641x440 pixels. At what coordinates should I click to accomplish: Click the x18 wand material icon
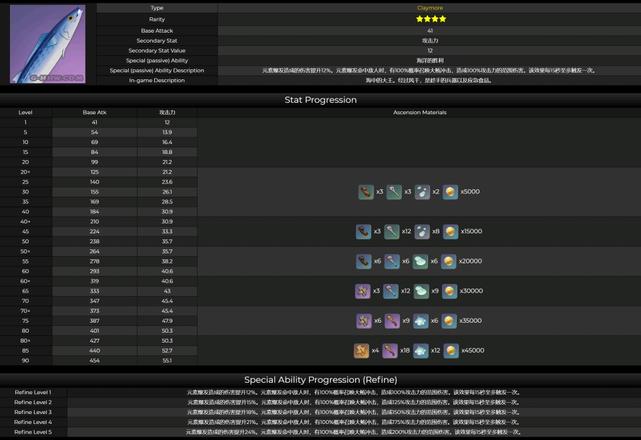[x=392, y=351]
